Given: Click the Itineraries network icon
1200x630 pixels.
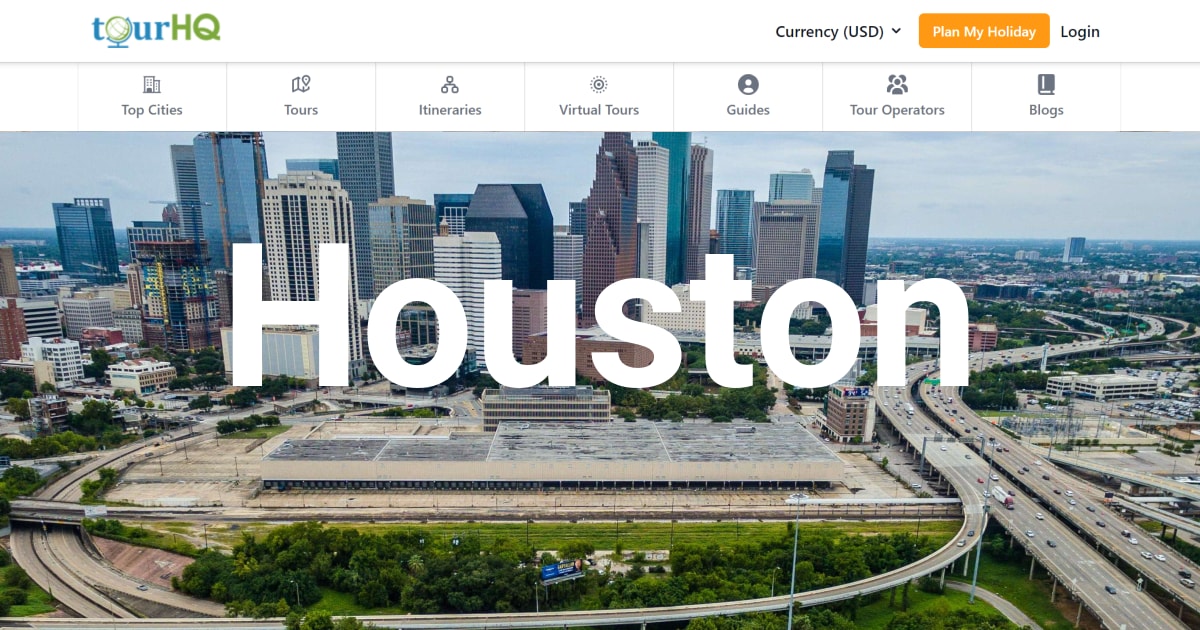Looking at the screenshot, I should pyautogui.click(x=450, y=85).
